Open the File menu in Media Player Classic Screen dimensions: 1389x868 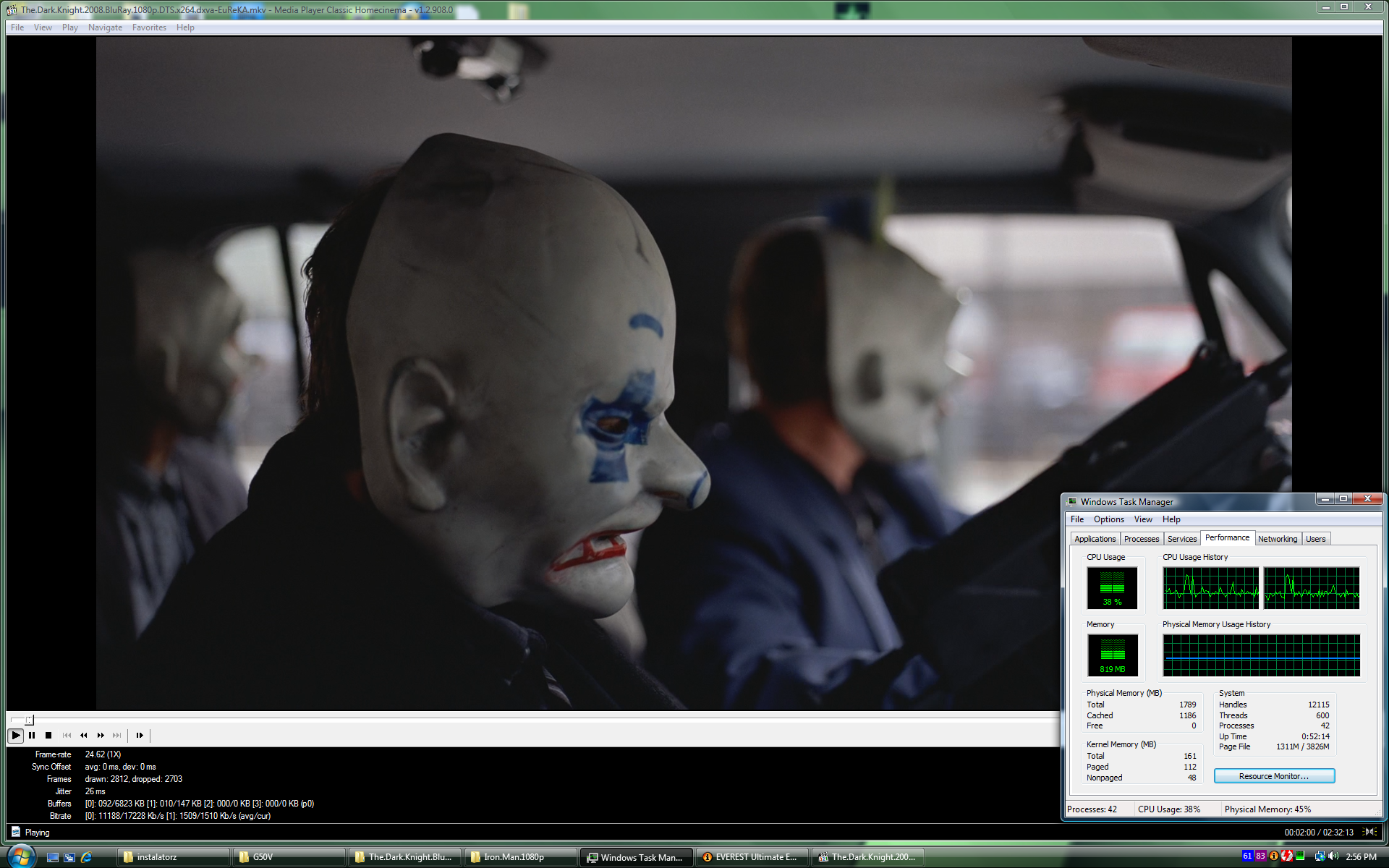click(17, 27)
